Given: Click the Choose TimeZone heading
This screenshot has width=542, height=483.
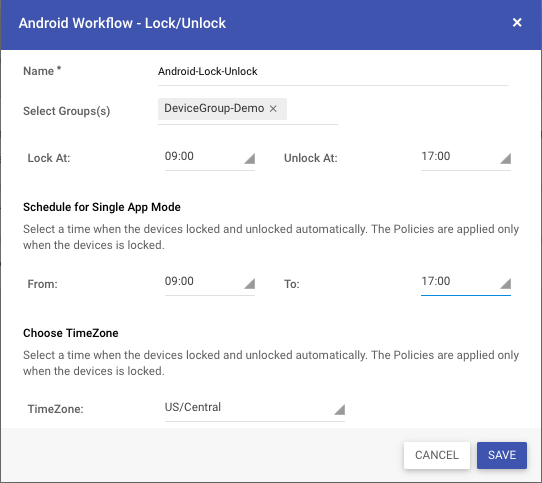Looking at the screenshot, I should click(71, 333).
